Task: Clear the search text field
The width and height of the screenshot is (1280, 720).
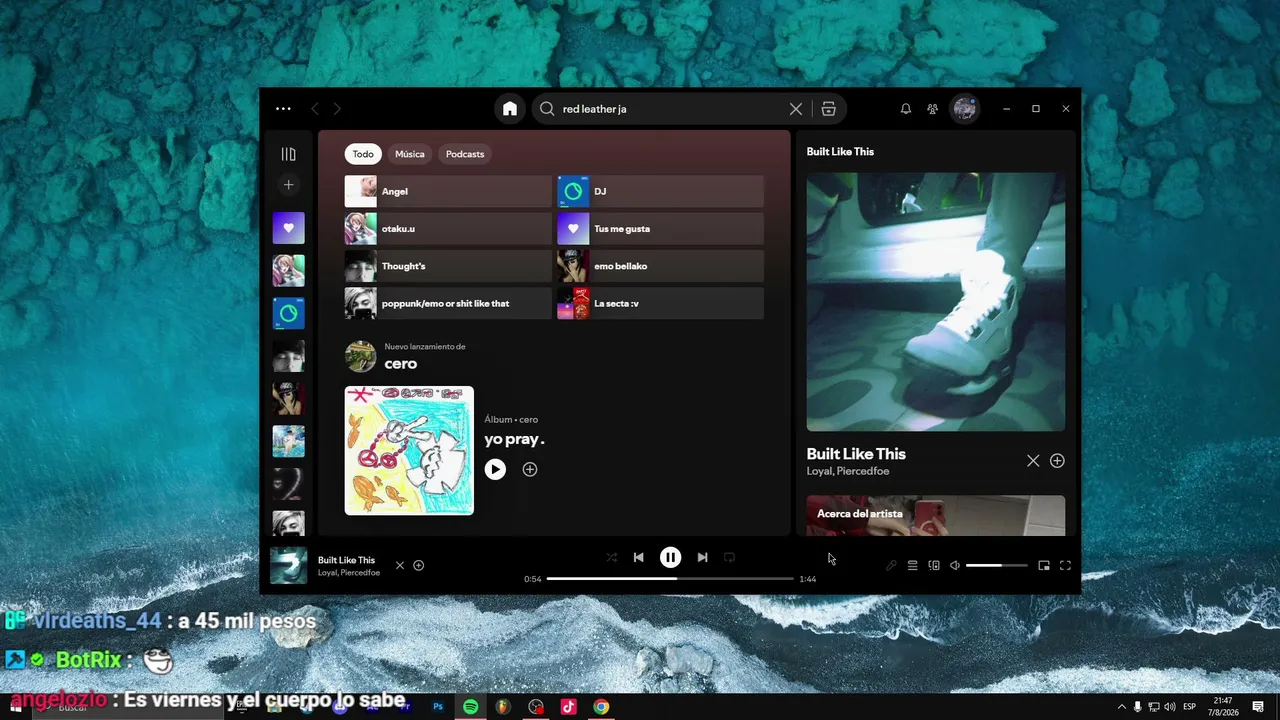Action: 795,109
